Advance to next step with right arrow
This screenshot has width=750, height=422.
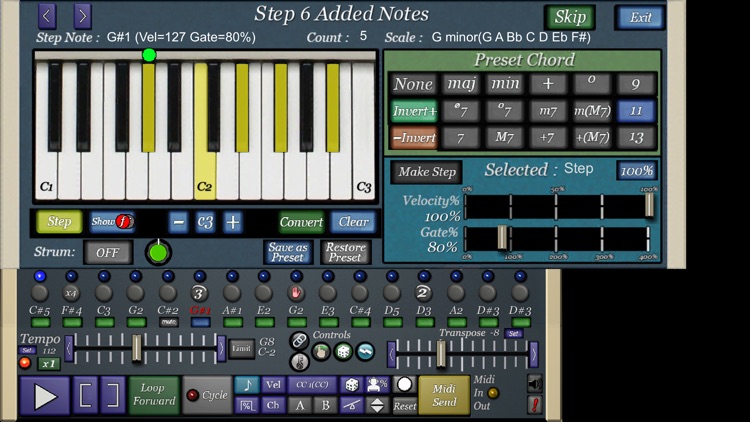pos(82,16)
